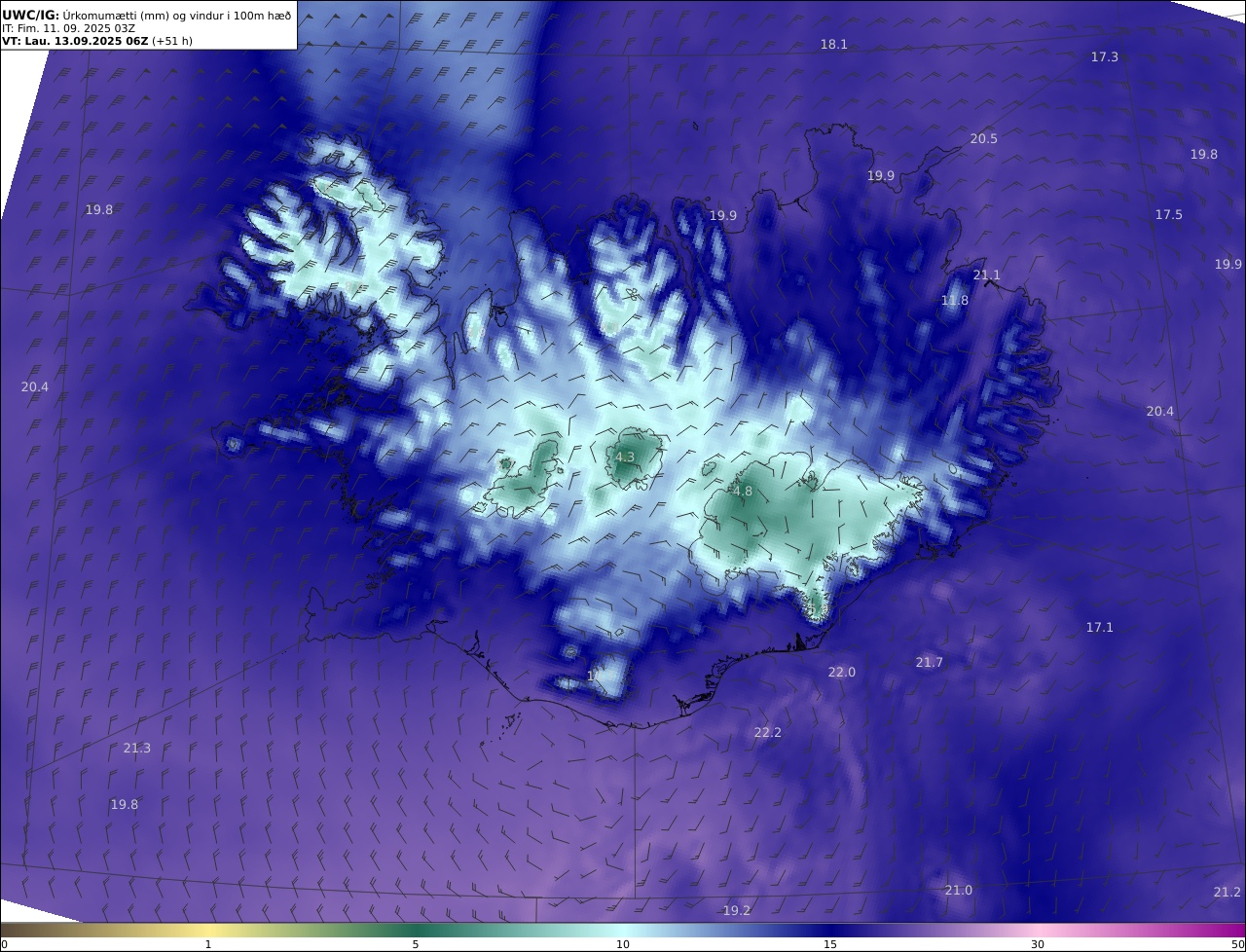
Task: Click the colour scale tick label 15
Action: pos(830,944)
